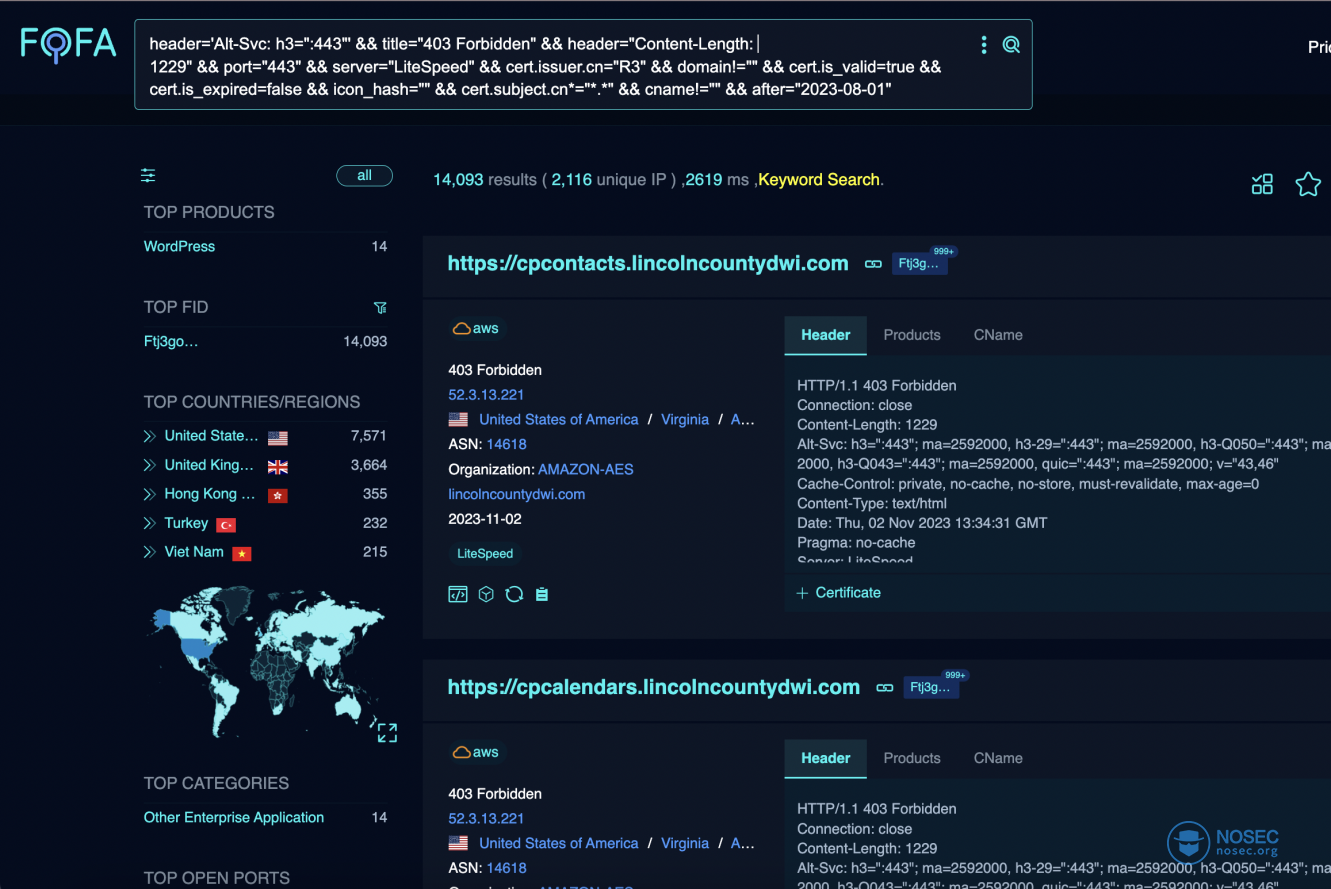The image size is (1331, 889).
Task: Expand the world map to fullscreen
Action: [x=388, y=733]
